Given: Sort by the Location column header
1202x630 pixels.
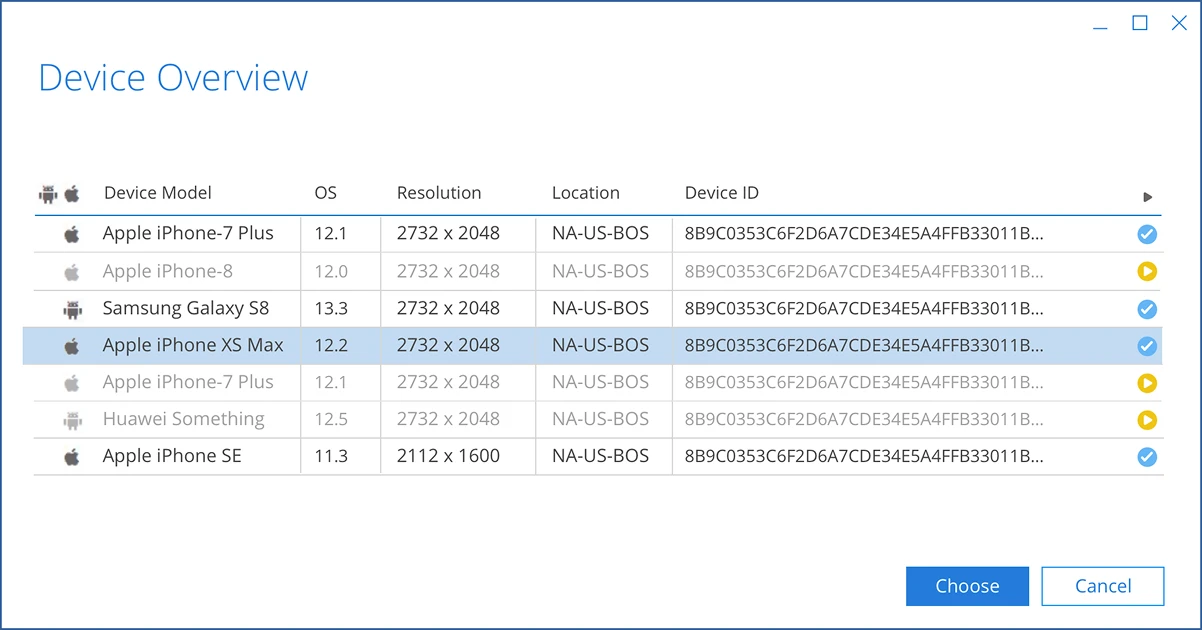Looking at the screenshot, I should pyautogui.click(x=586, y=193).
